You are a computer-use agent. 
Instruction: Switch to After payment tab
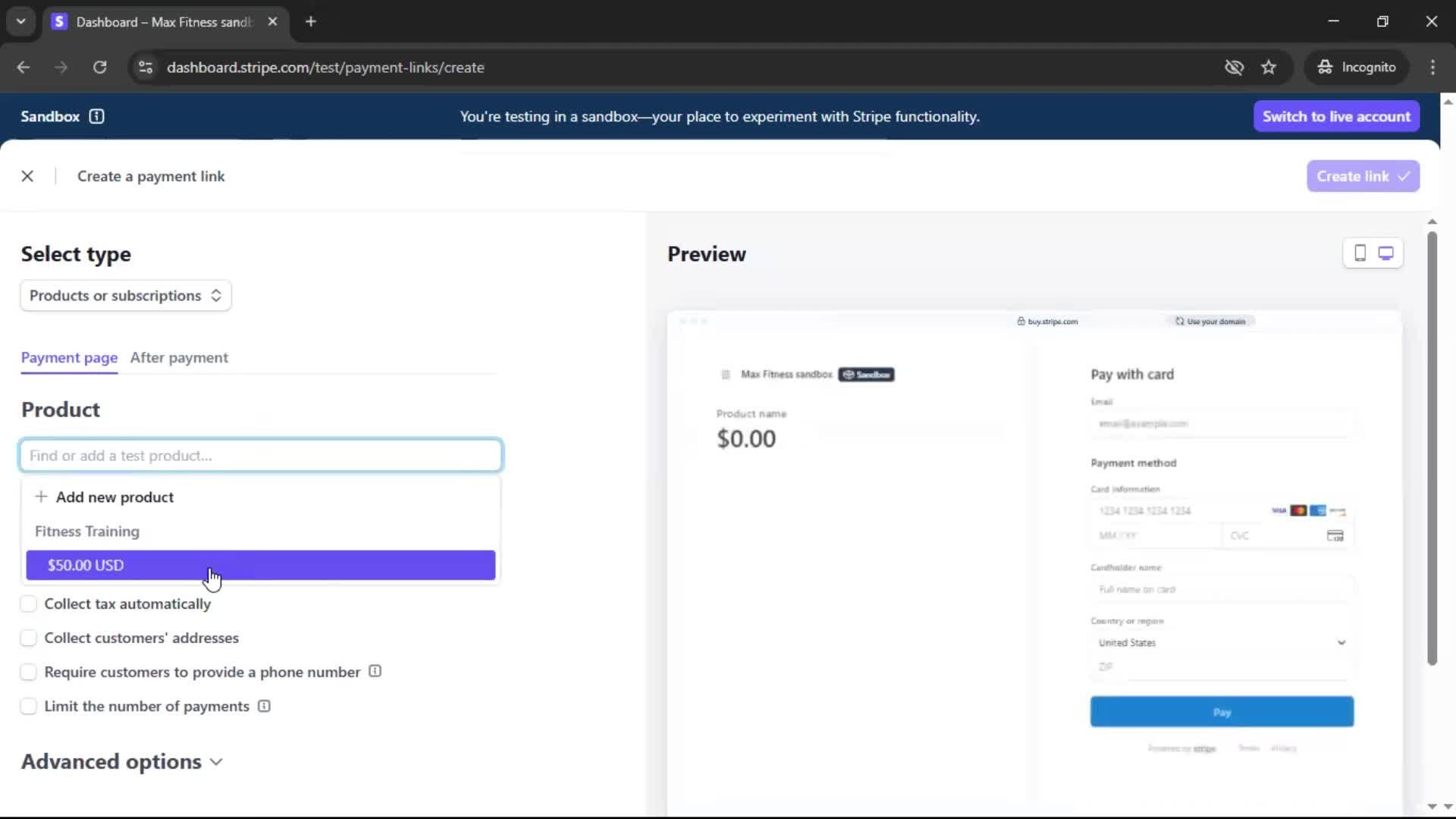(x=179, y=357)
